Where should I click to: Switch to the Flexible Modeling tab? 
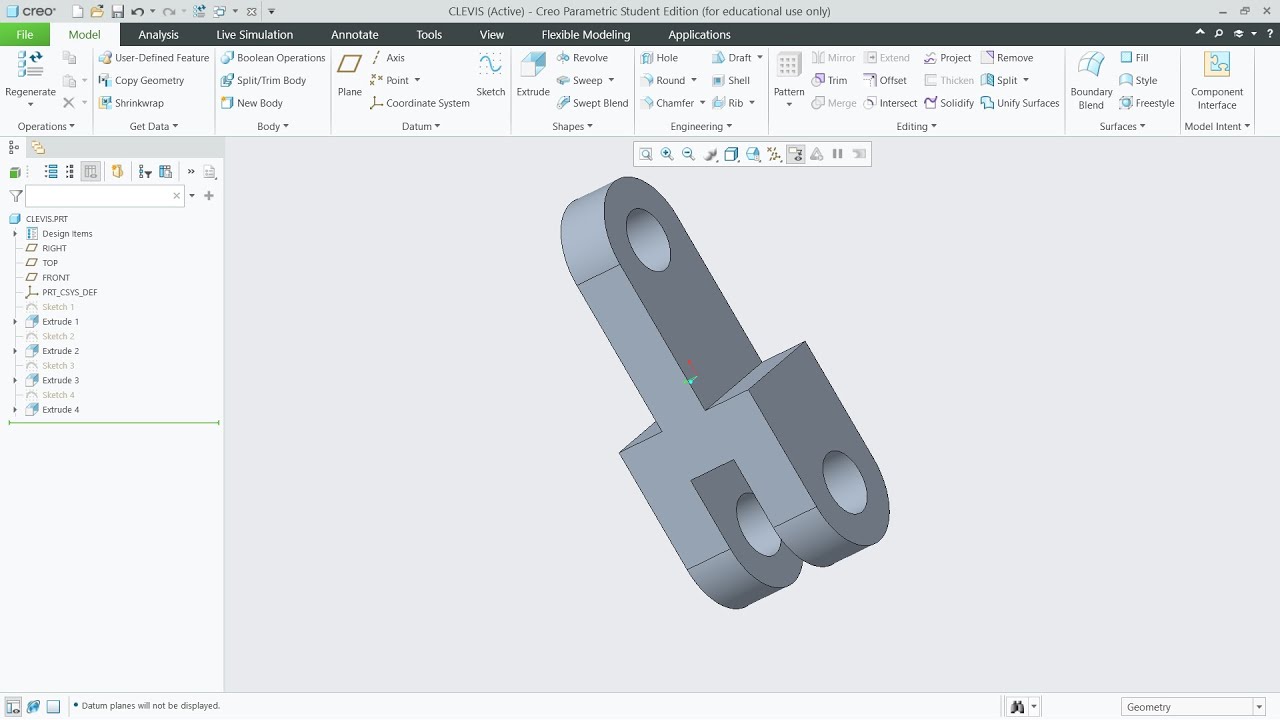pos(586,34)
